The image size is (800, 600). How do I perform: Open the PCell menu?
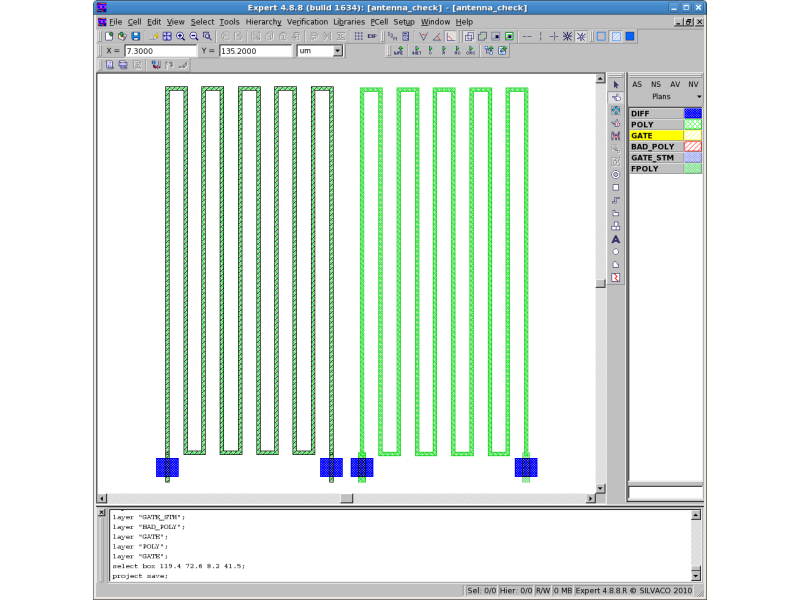(379, 21)
